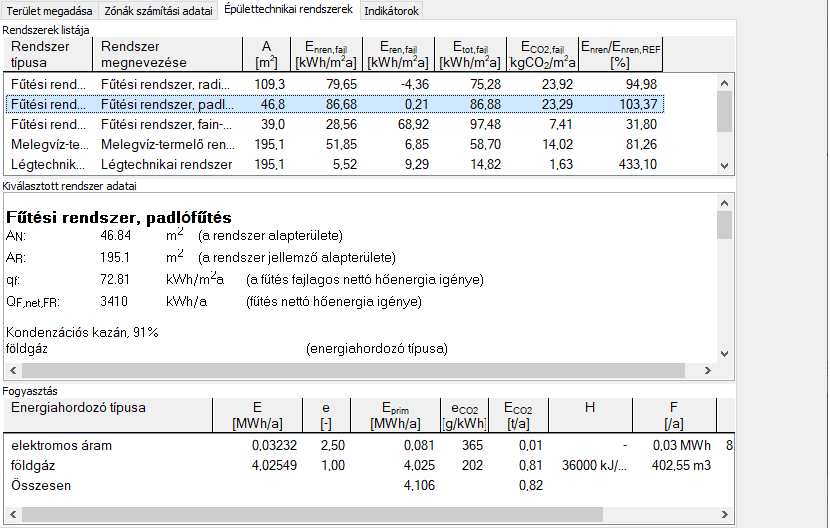Click details panel scroll down arrow
This screenshot has height=528, width=830.
pyautogui.click(x=725, y=353)
